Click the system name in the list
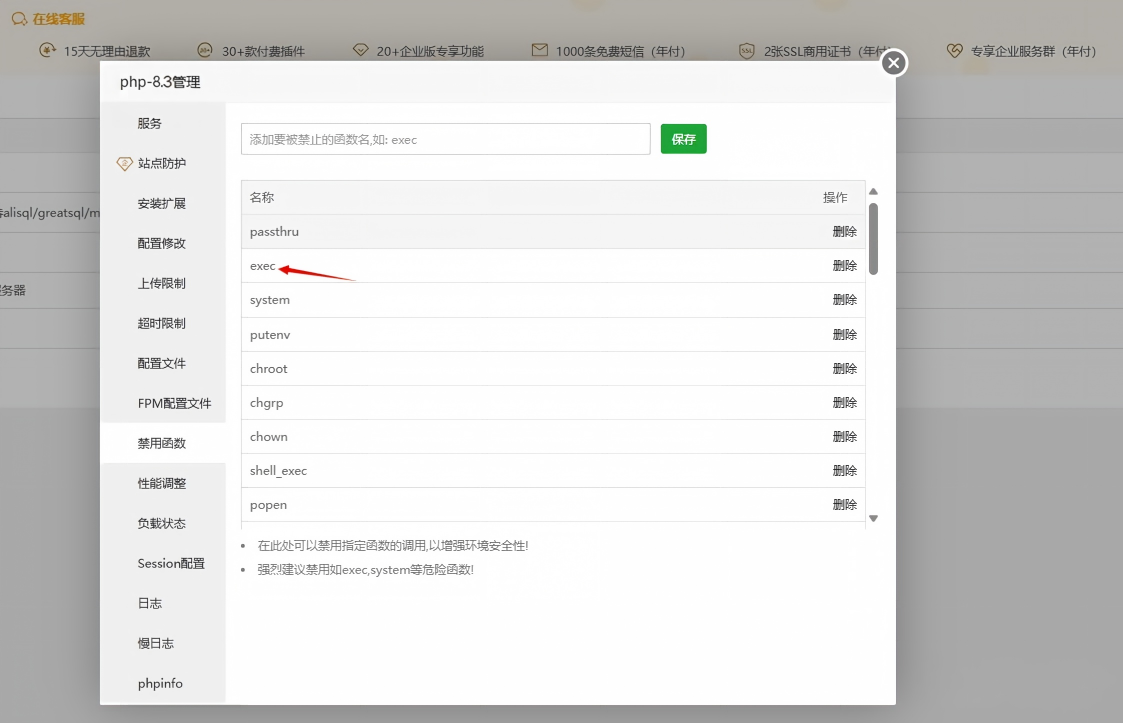The image size is (1123, 723). pyautogui.click(x=270, y=300)
